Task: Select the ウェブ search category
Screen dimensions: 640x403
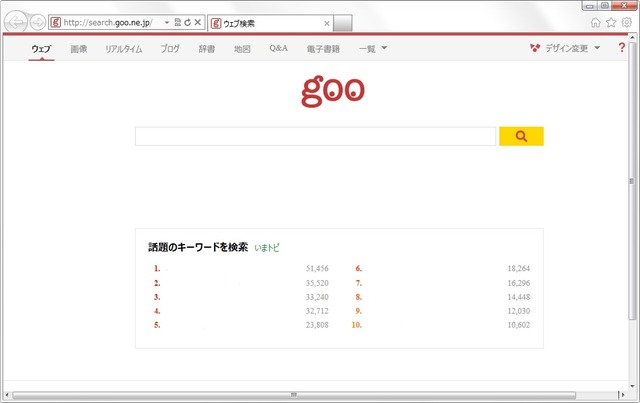Action: coord(41,49)
